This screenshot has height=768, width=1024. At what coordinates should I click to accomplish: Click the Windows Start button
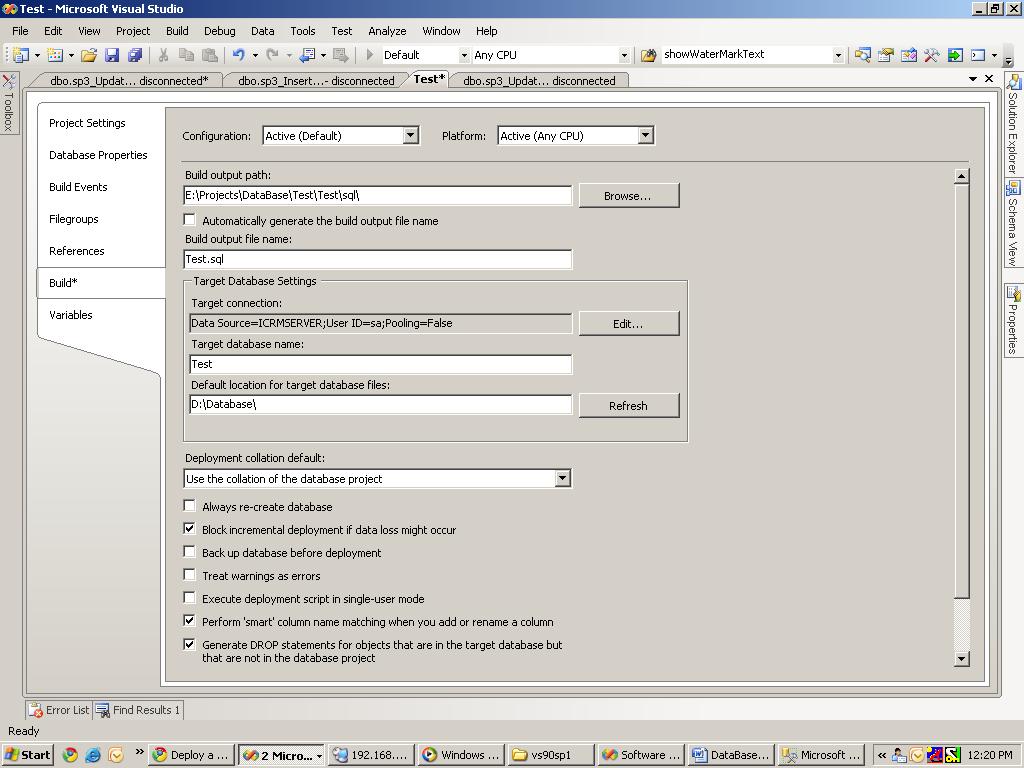point(27,755)
